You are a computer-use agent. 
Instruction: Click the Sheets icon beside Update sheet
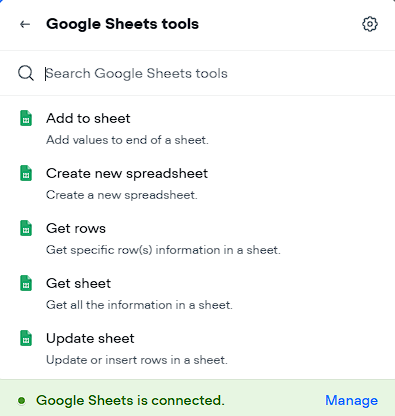coord(26,338)
